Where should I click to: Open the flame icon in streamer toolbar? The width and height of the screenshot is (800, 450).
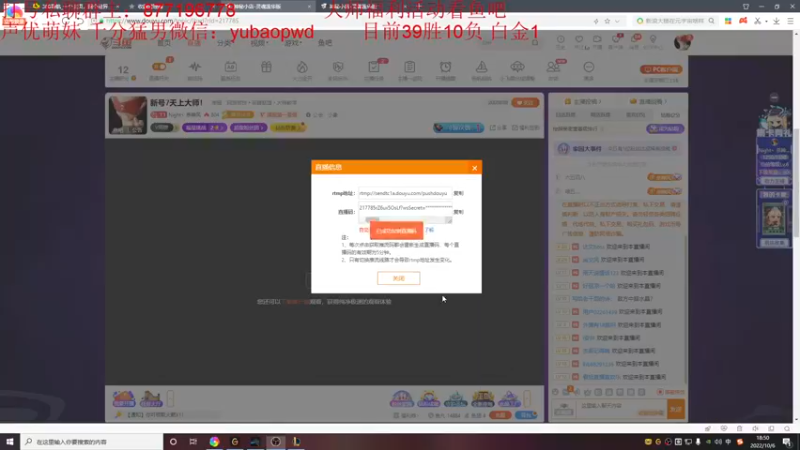point(302,67)
